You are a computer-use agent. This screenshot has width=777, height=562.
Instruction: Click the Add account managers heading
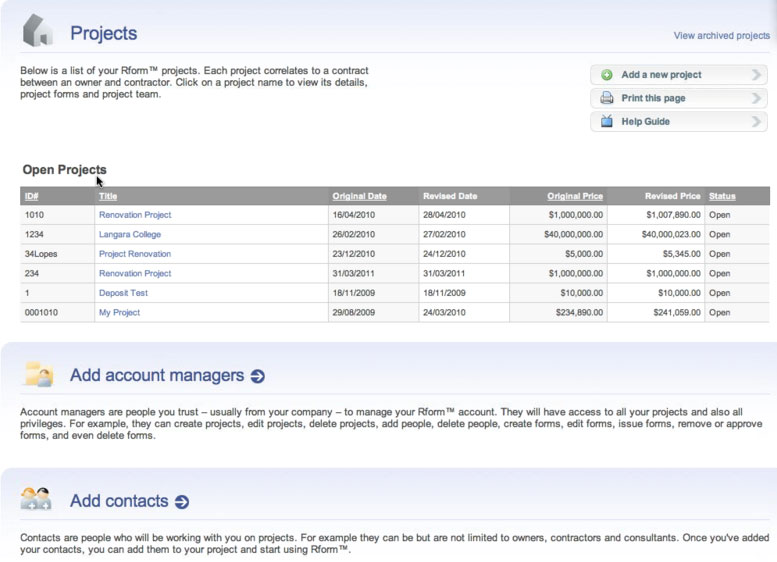pos(157,375)
